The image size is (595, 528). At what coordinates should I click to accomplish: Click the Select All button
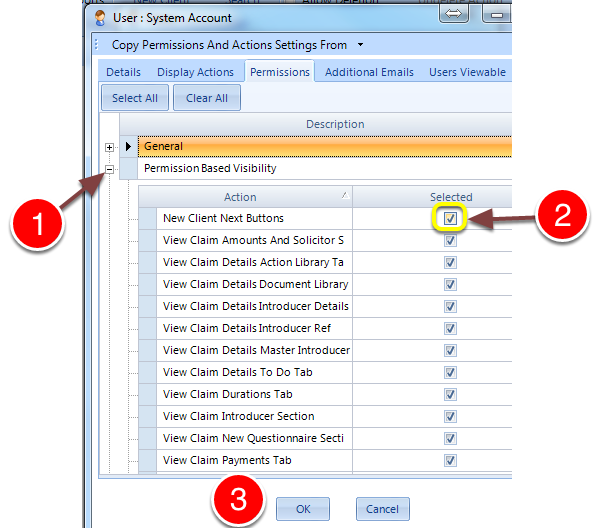[x=135, y=98]
